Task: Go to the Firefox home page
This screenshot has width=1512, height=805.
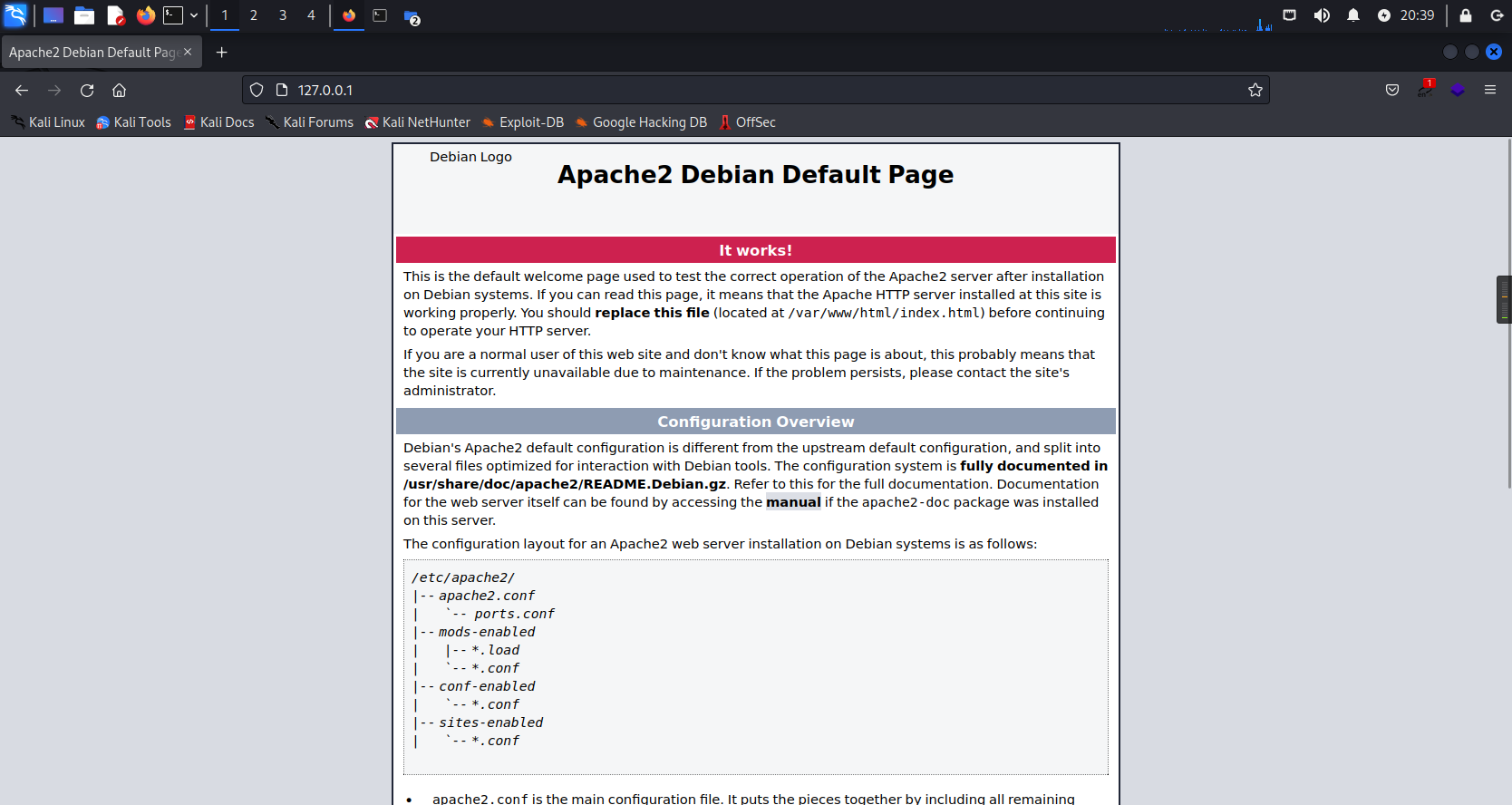Action: coord(119,90)
